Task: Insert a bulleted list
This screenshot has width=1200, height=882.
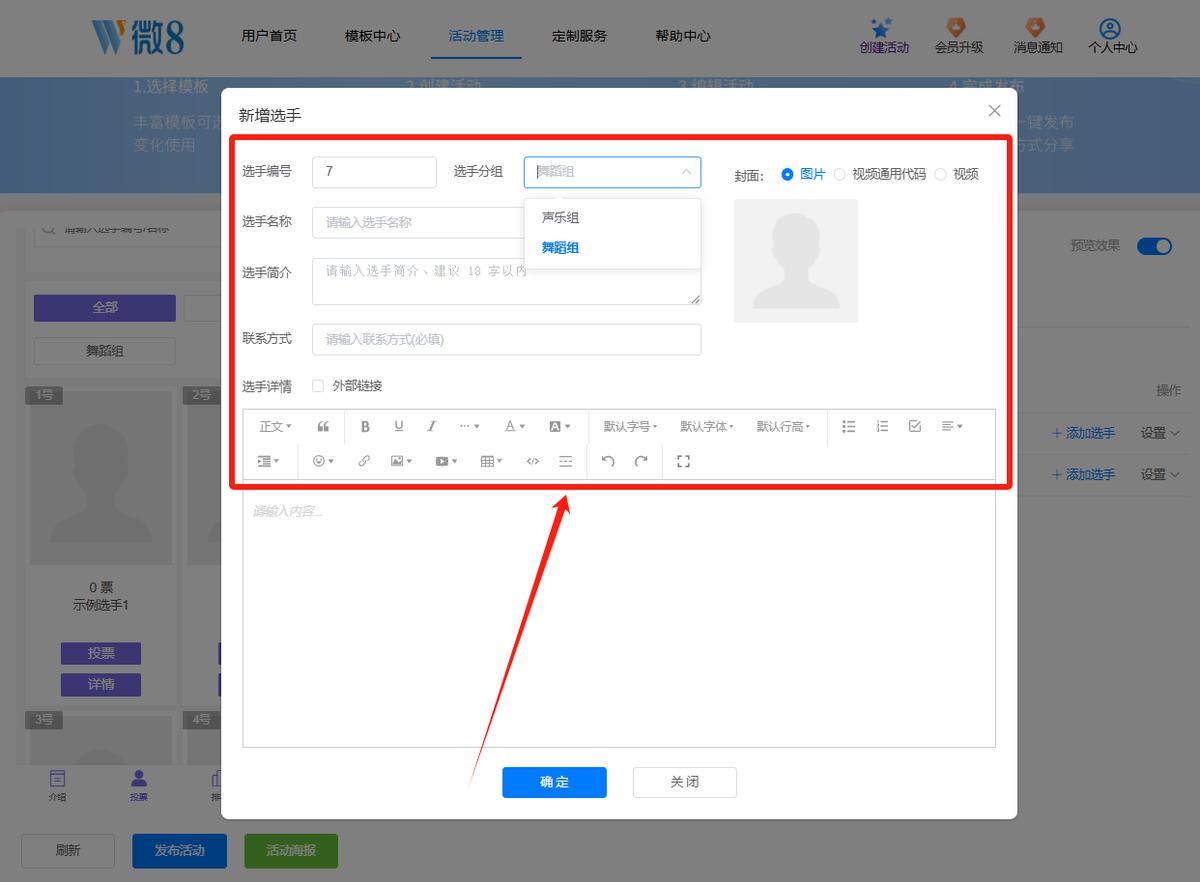Action: (849, 427)
